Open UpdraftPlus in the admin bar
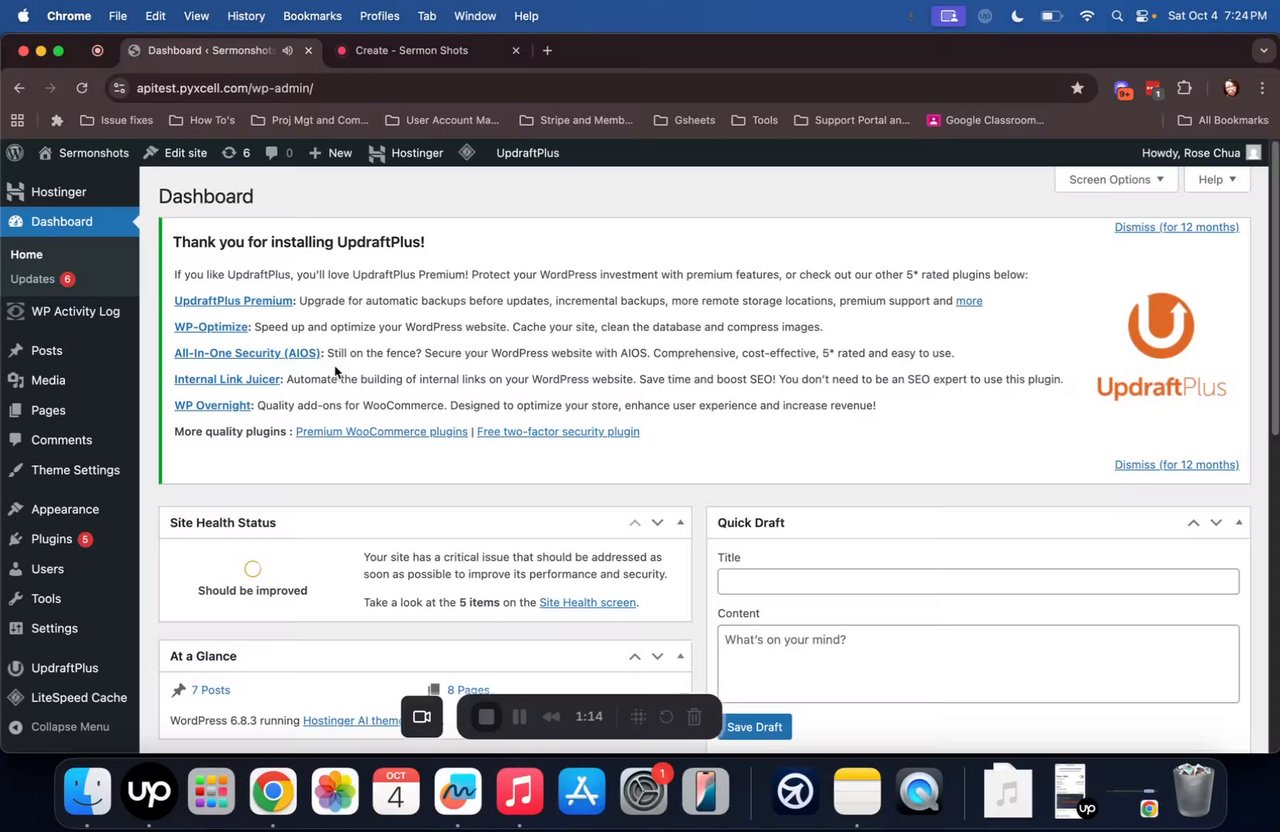The image size is (1280, 832). [x=527, y=153]
